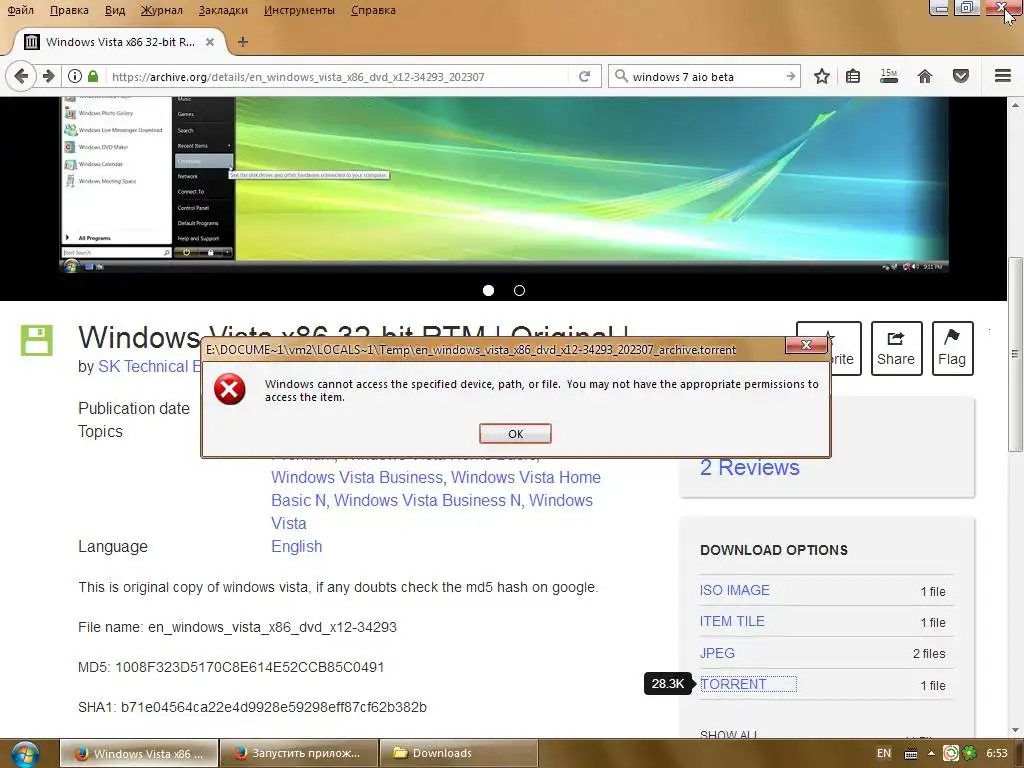Viewport: 1024px width, 768px height.
Task: Show hidden tray icons arrow
Action: click(x=931, y=754)
